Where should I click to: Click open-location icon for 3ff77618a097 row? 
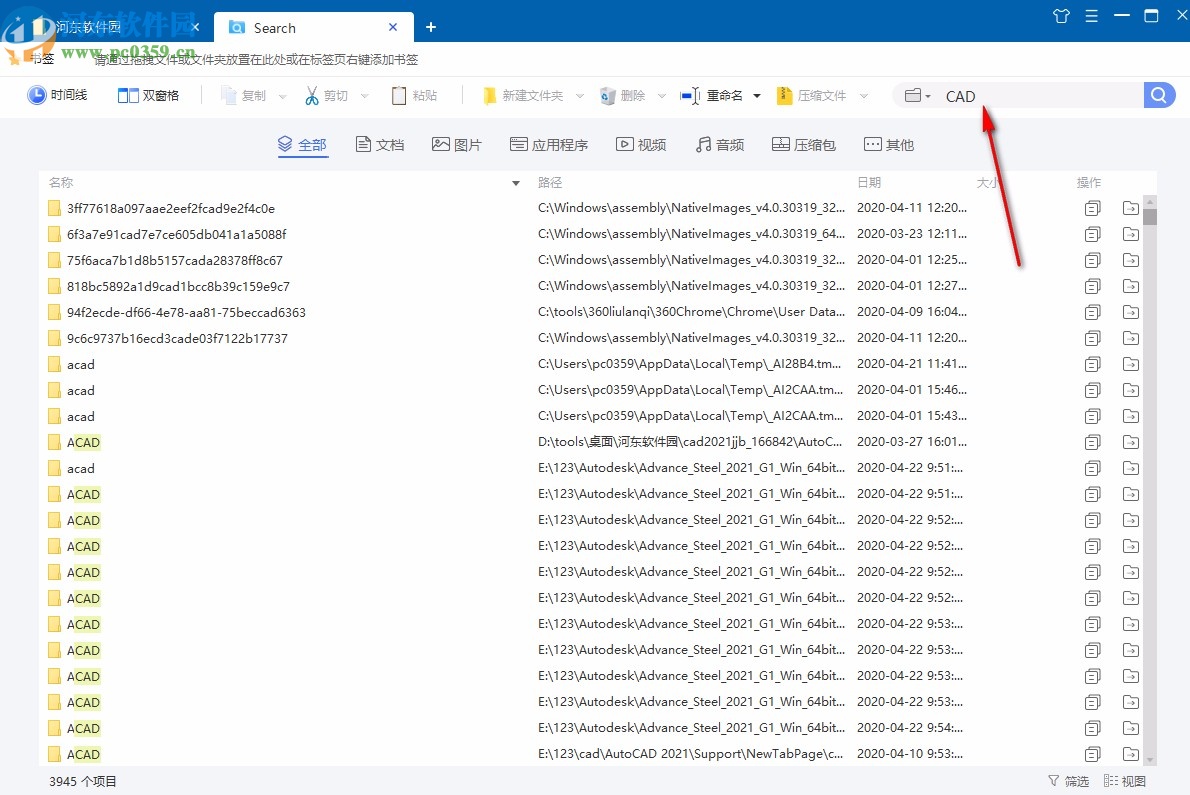(x=1131, y=209)
